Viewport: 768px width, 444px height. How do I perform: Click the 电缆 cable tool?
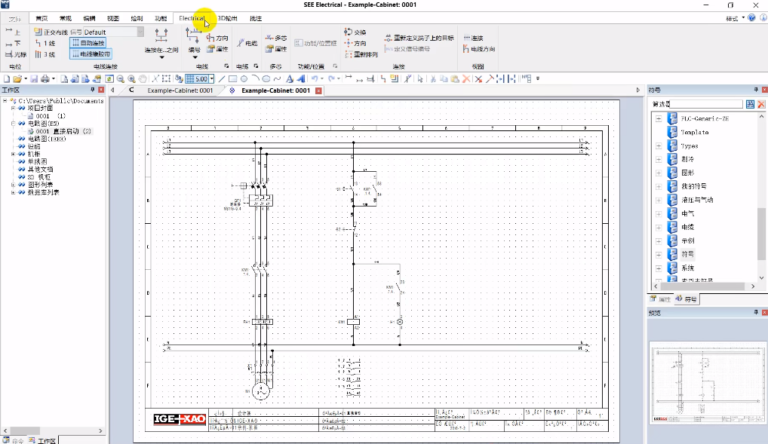tap(247, 43)
